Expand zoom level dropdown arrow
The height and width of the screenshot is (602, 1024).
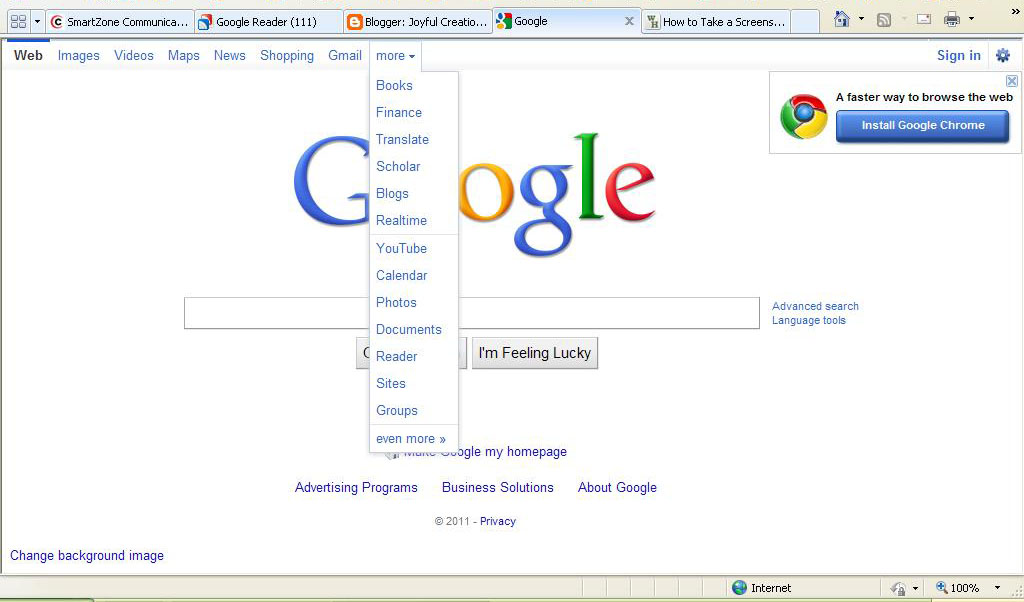click(997, 588)
